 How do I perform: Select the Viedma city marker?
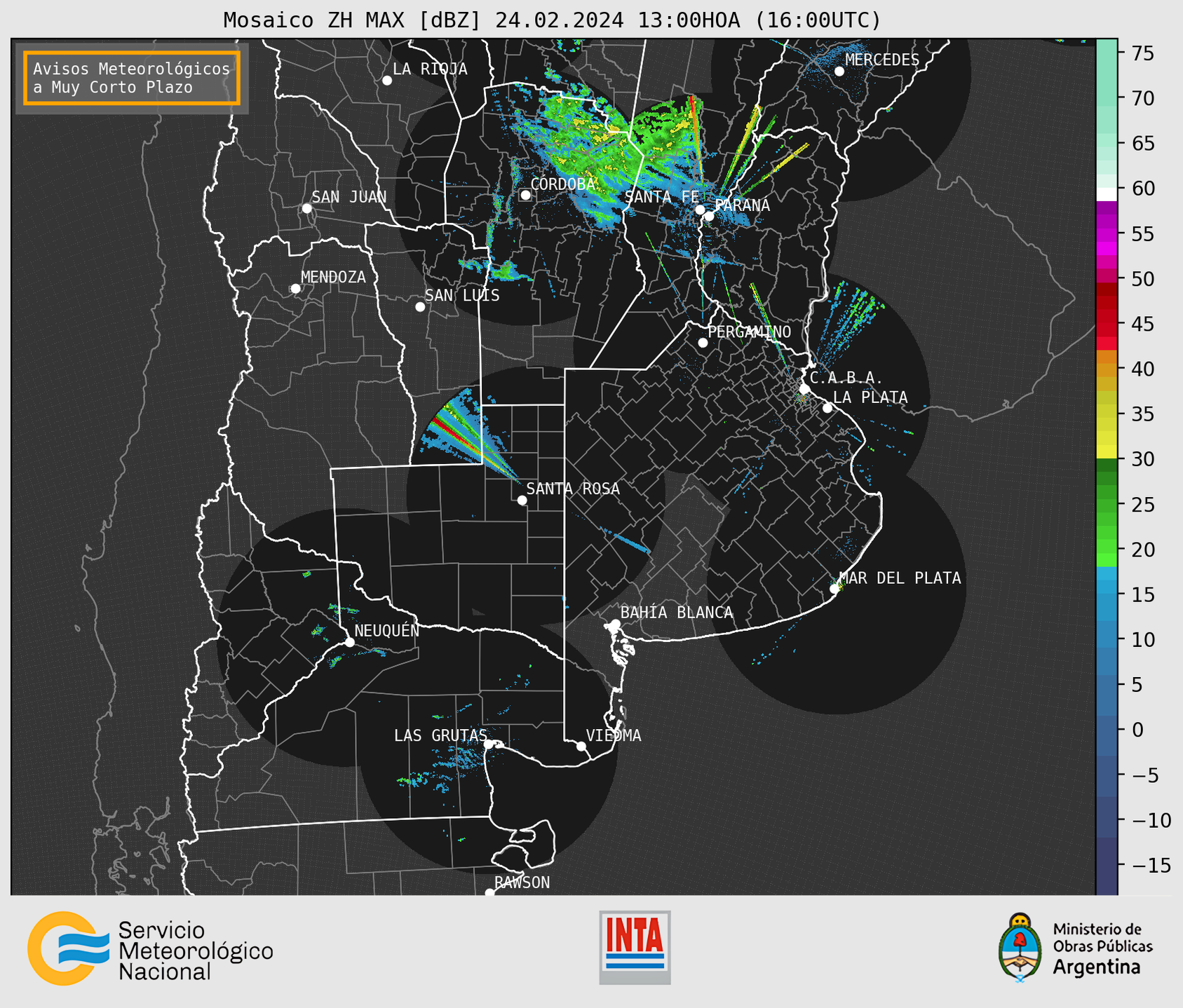(581, 746)
